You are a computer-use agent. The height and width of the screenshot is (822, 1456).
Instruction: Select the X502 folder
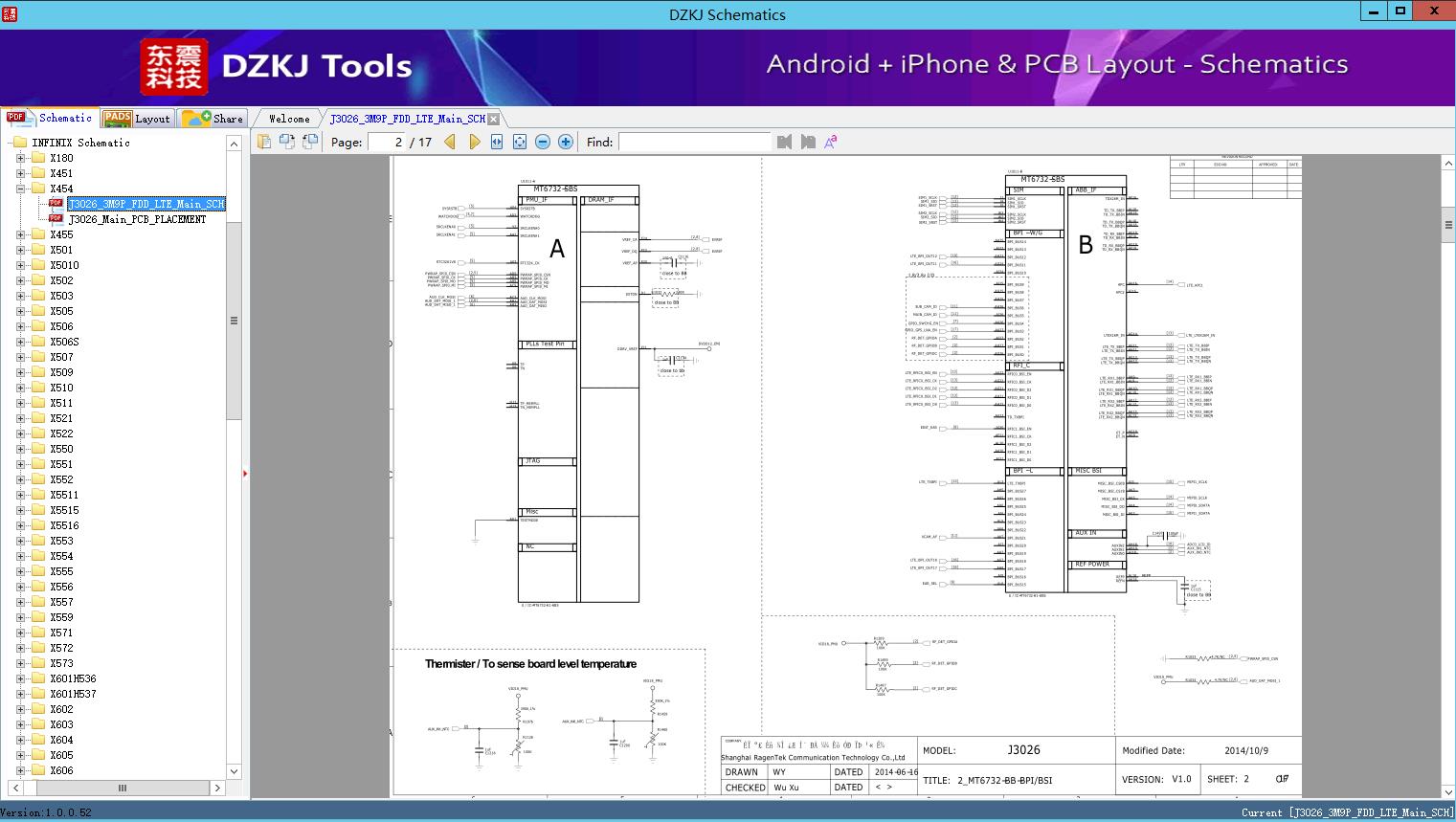(x=61, y=280)
